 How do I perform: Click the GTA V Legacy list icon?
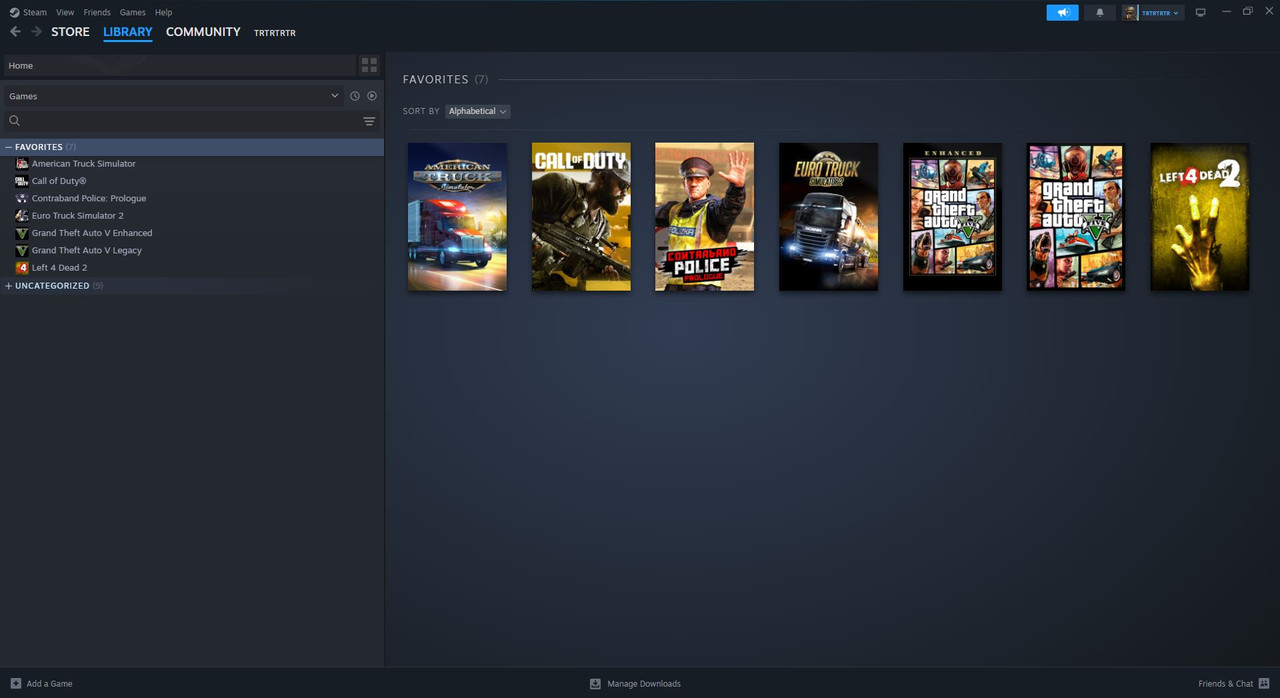(22, 250)
